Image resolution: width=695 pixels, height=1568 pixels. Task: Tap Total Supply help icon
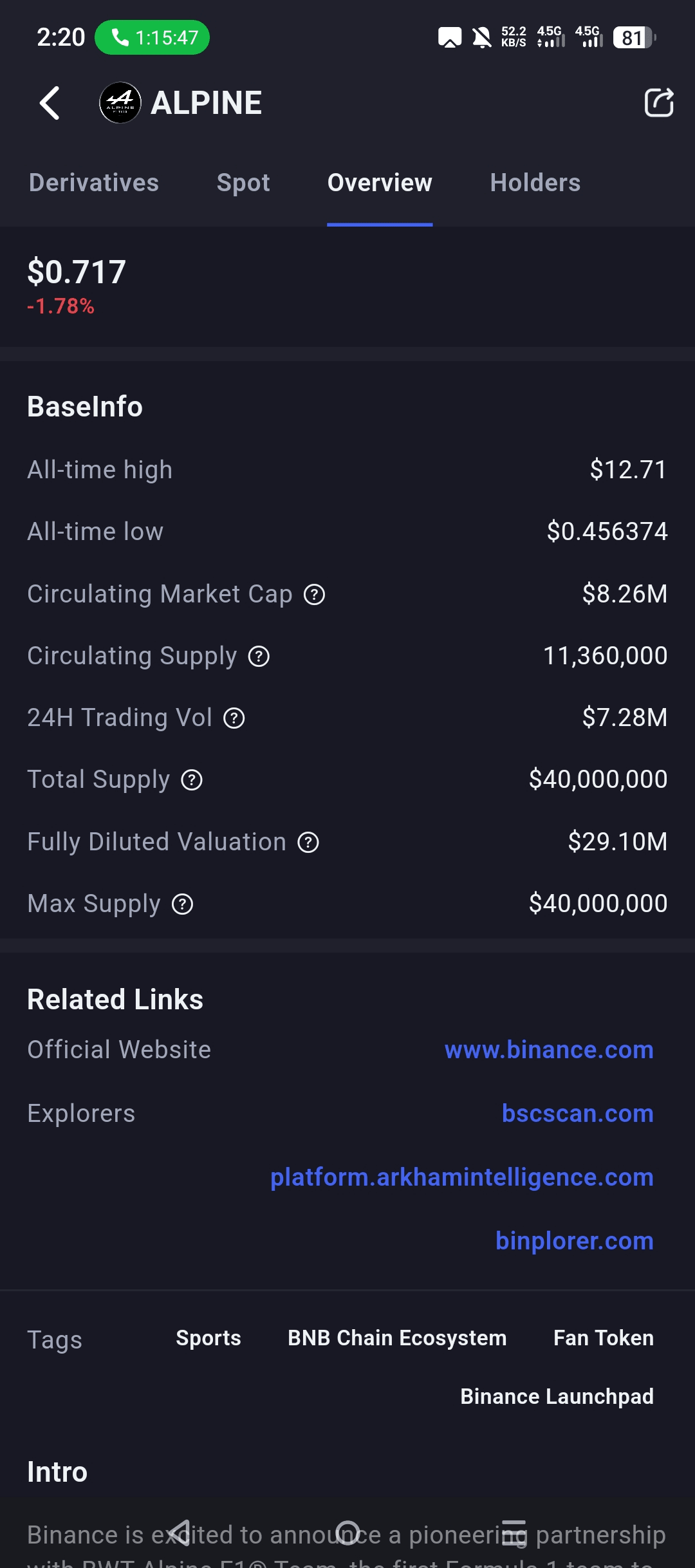coord(192,780)
